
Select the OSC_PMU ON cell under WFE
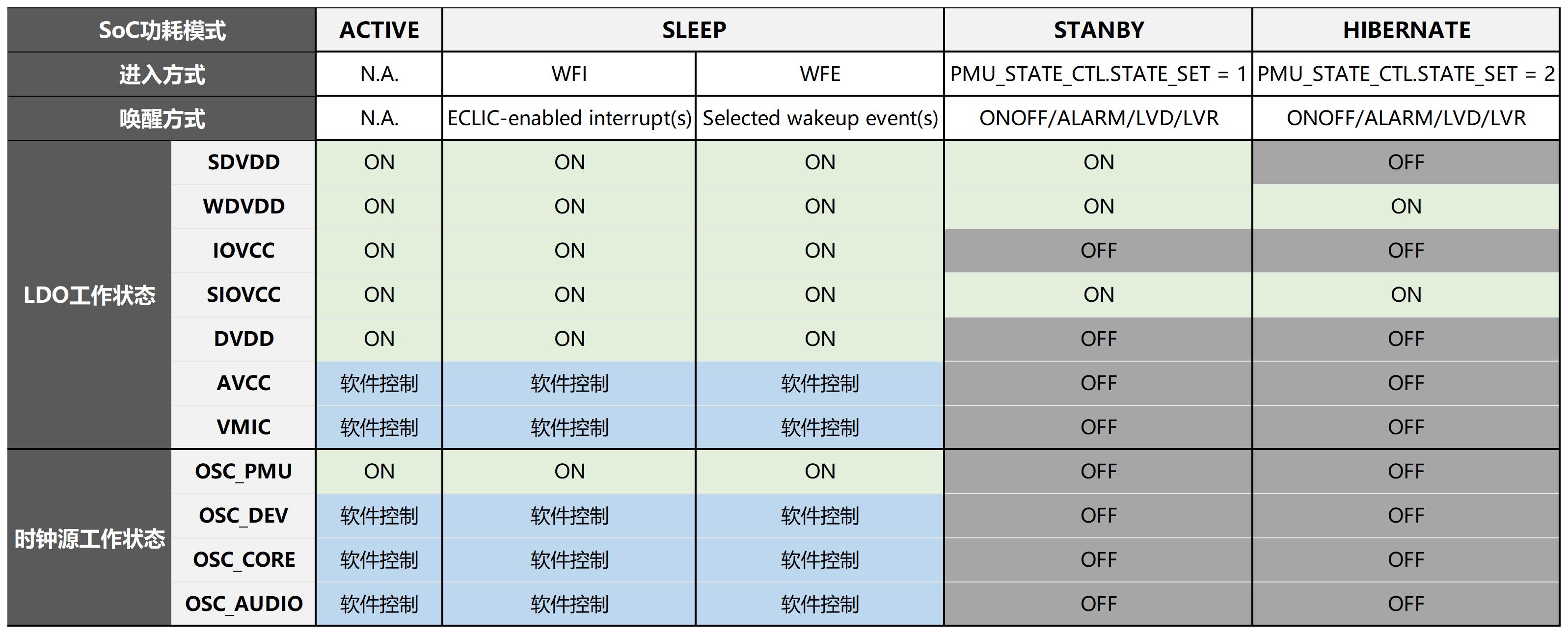(x=820, y=472)
